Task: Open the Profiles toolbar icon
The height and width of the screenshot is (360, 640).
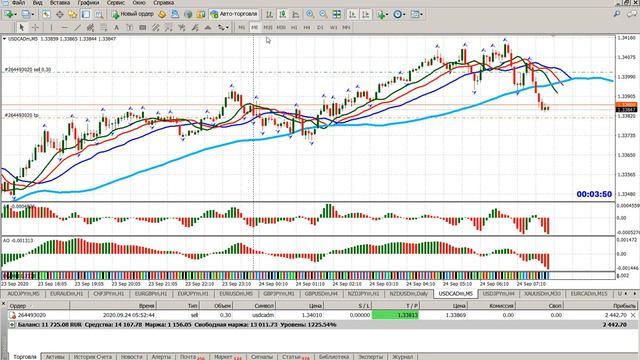Action: 27,14
